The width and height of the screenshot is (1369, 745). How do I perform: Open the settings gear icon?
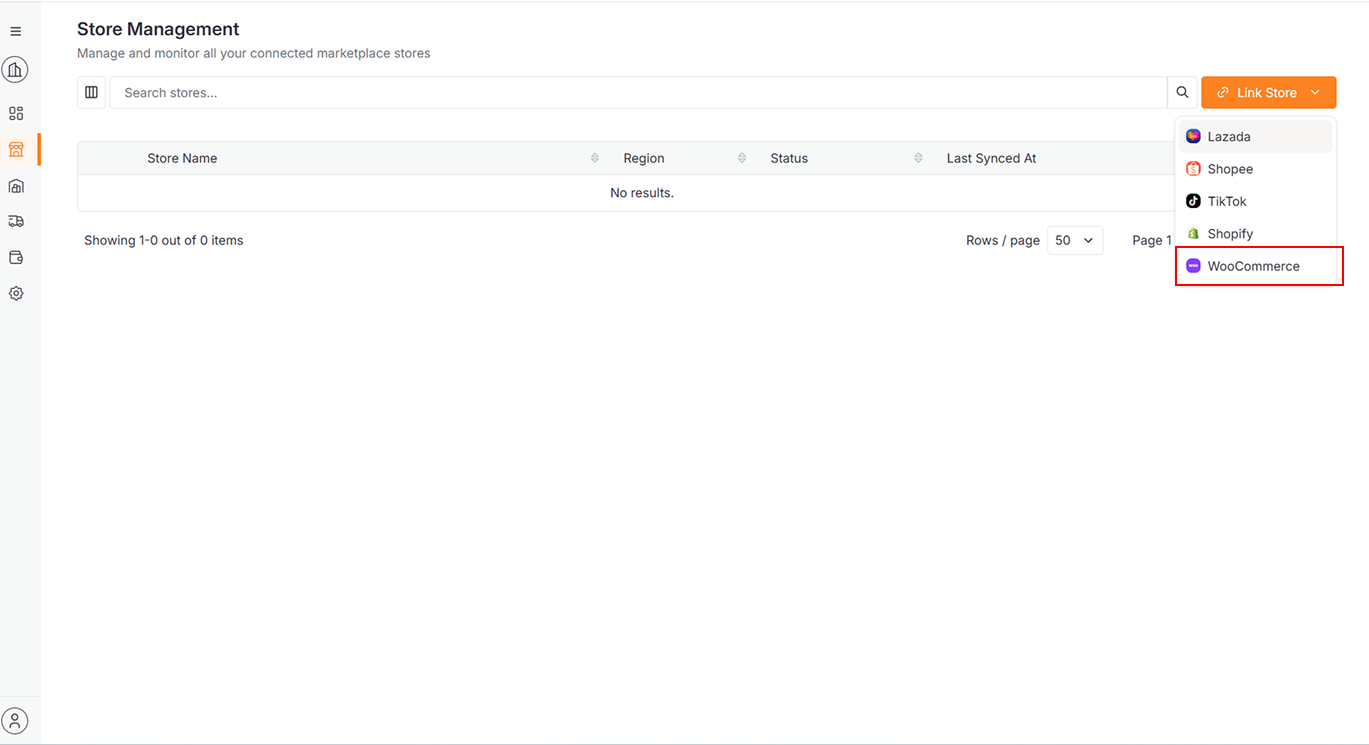point(16,294)
